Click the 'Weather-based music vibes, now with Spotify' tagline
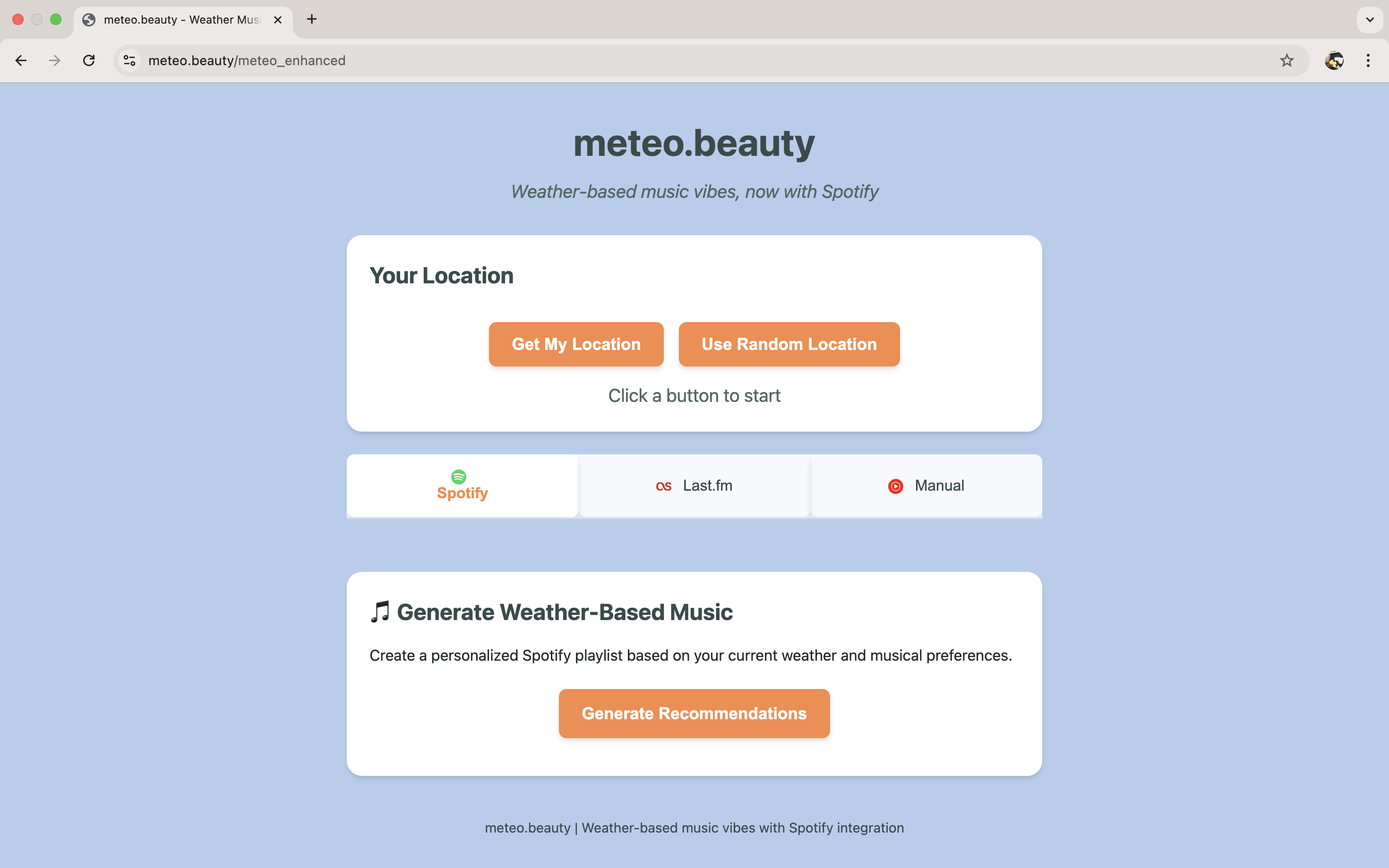The image size is (1389, 868). pos(694,192)
